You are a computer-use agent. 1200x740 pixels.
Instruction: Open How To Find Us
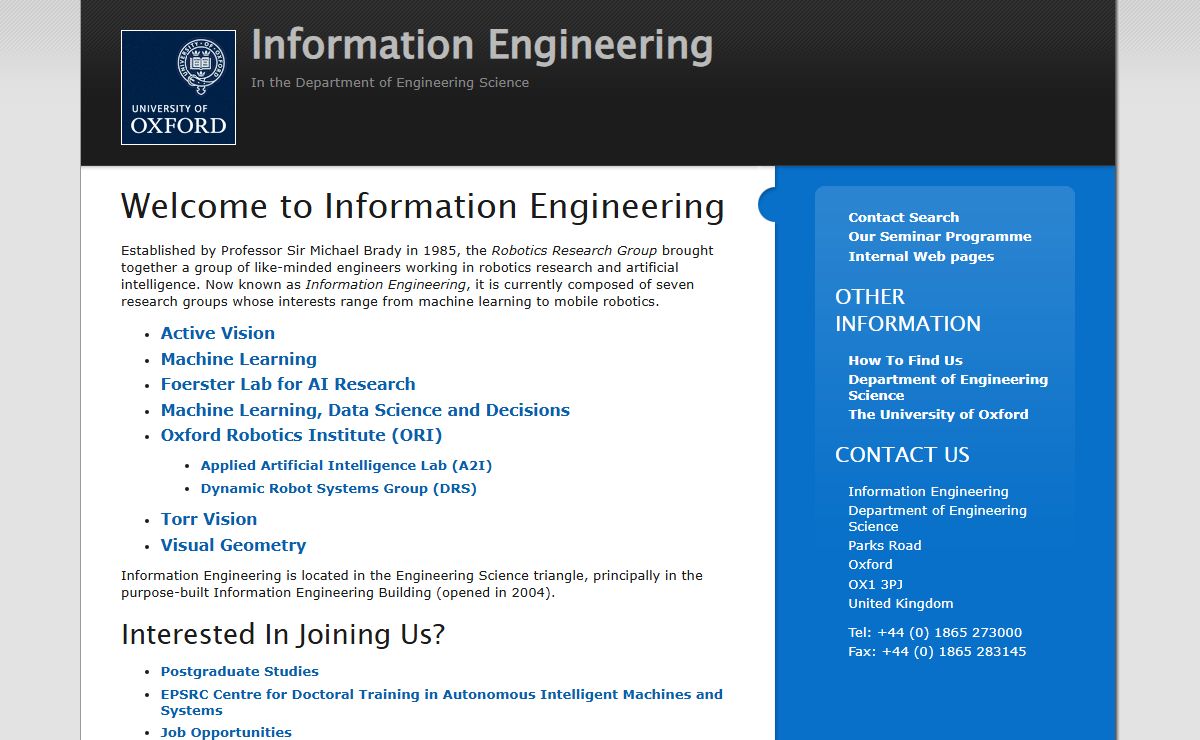(906, 360)
